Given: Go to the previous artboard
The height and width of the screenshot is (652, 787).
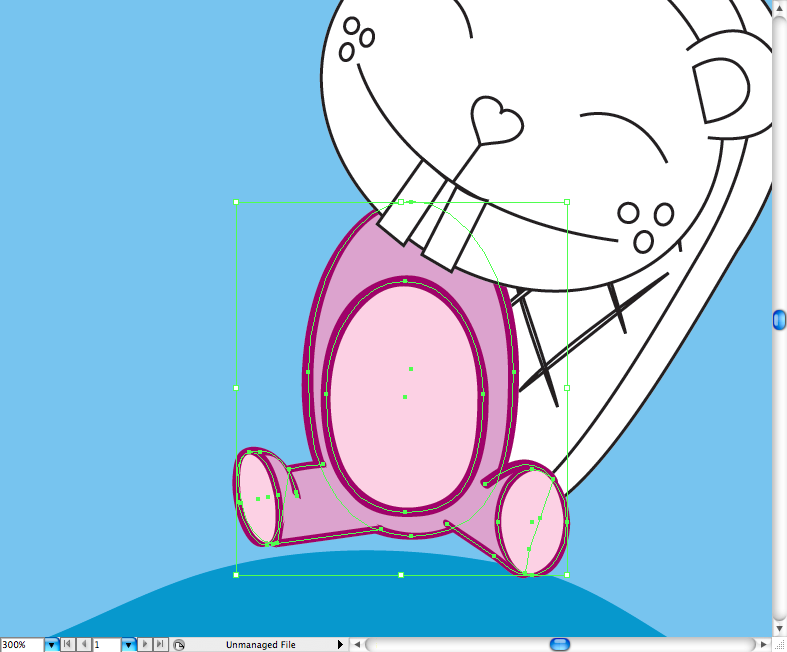Looking at the screenshot, I should pos(84,645).
